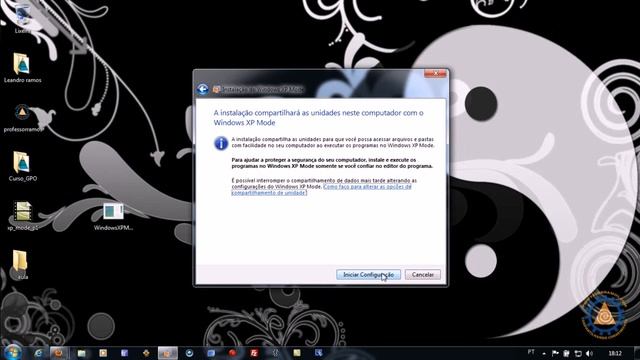Show hidden system tray icons
The width and height of the screenshot is (640, 360).
click(544, 353)
